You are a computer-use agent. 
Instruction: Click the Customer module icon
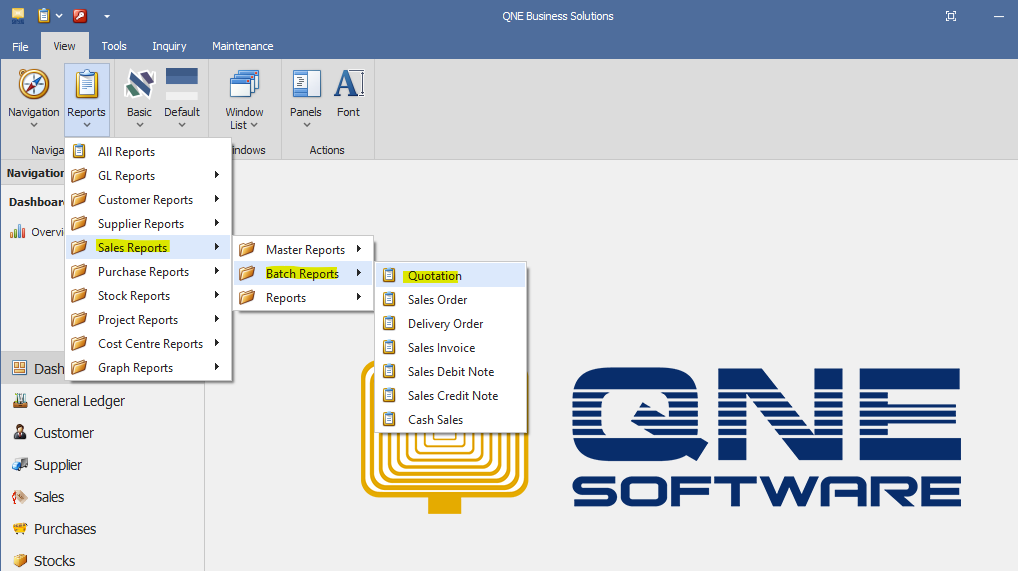tap(20, 433)
